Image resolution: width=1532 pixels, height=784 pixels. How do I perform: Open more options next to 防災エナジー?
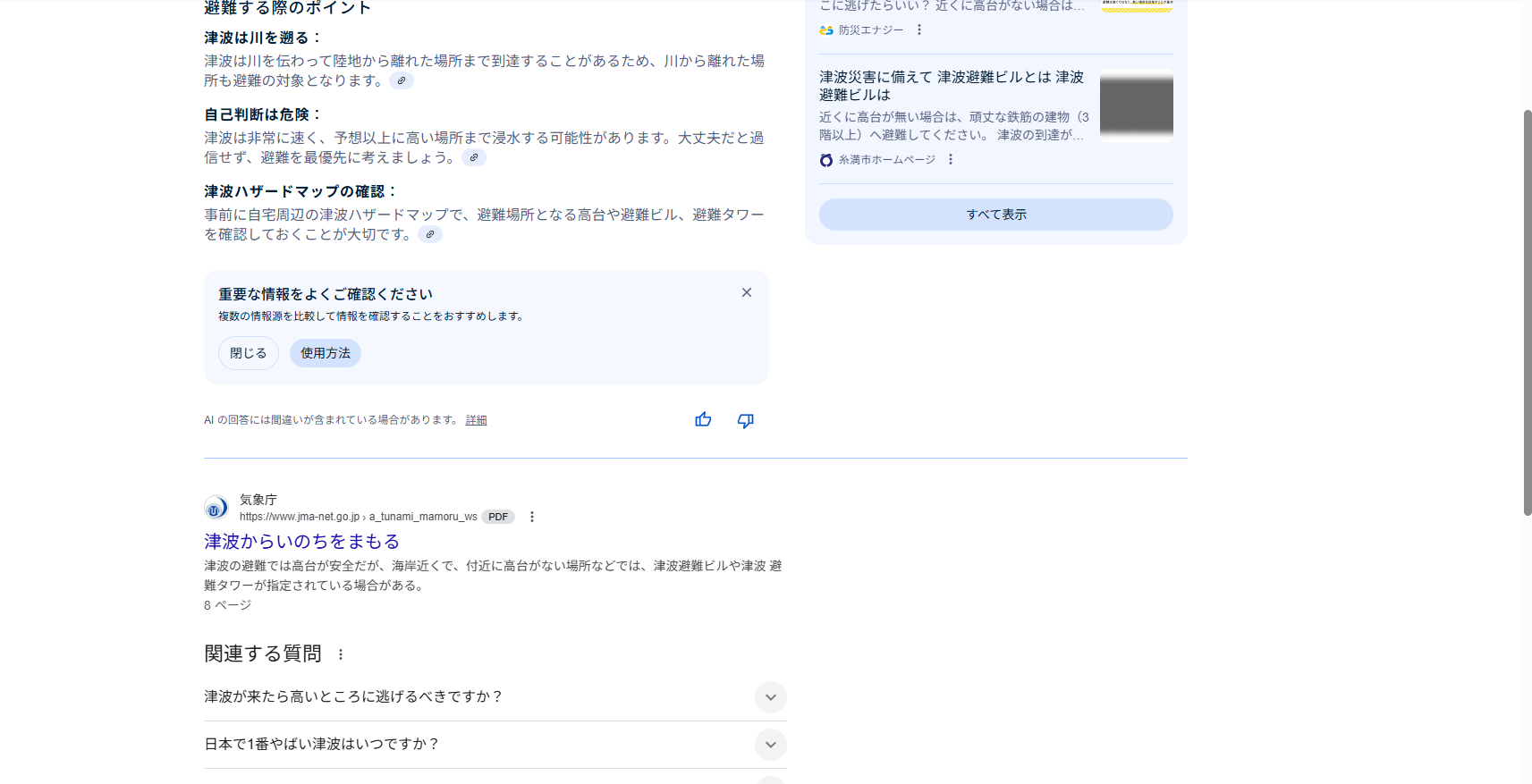918,30
